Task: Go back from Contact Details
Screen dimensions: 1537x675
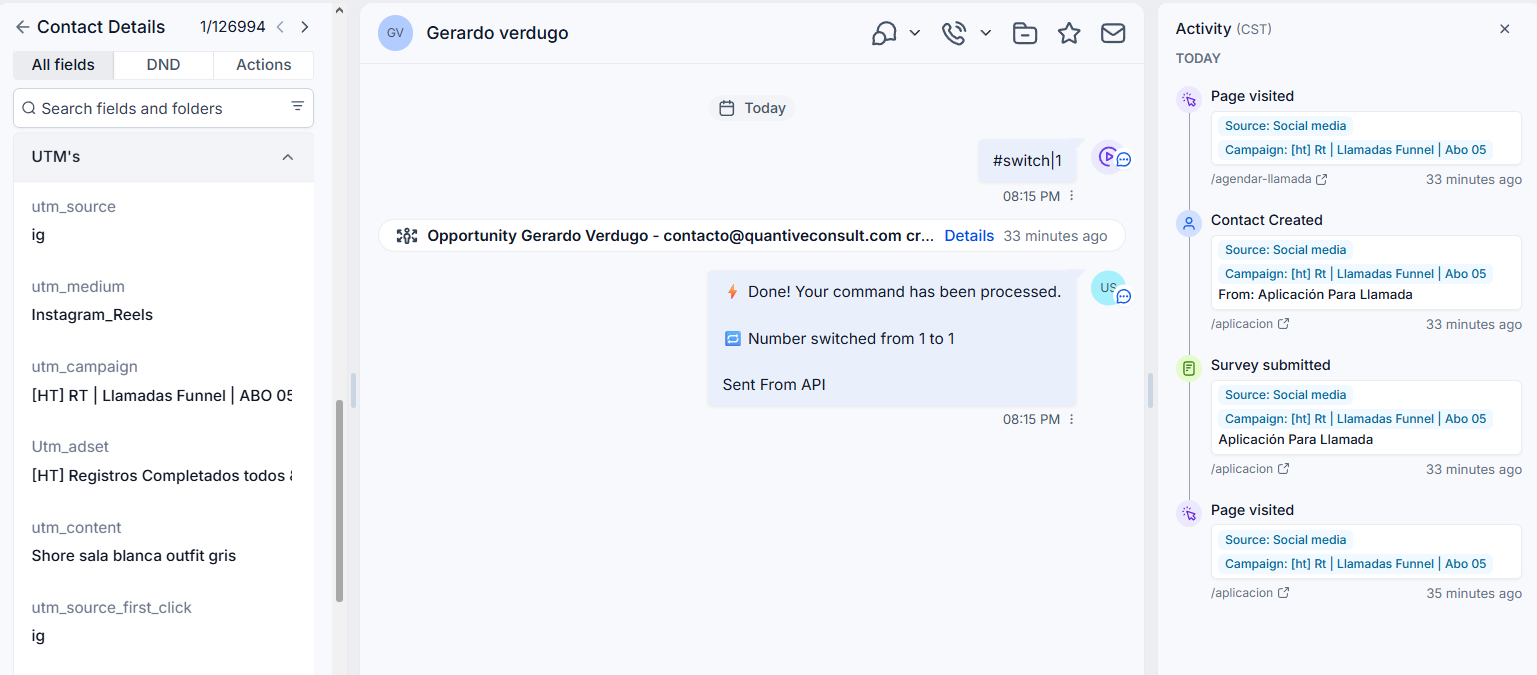Action: pyautogui.click(x=22, y=27)
